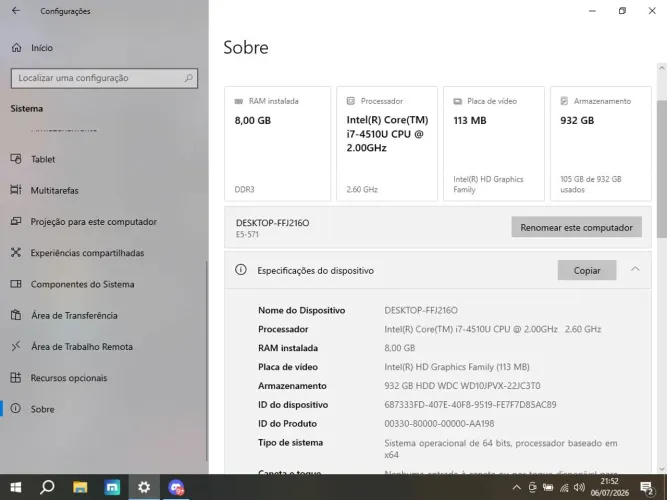Click the Placa de vídeo 113 MB card

(493, 143)
